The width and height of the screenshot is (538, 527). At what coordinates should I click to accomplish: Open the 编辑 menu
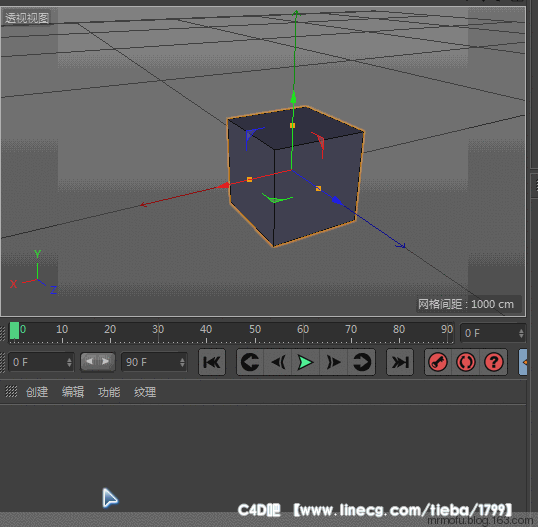[73, 392]
